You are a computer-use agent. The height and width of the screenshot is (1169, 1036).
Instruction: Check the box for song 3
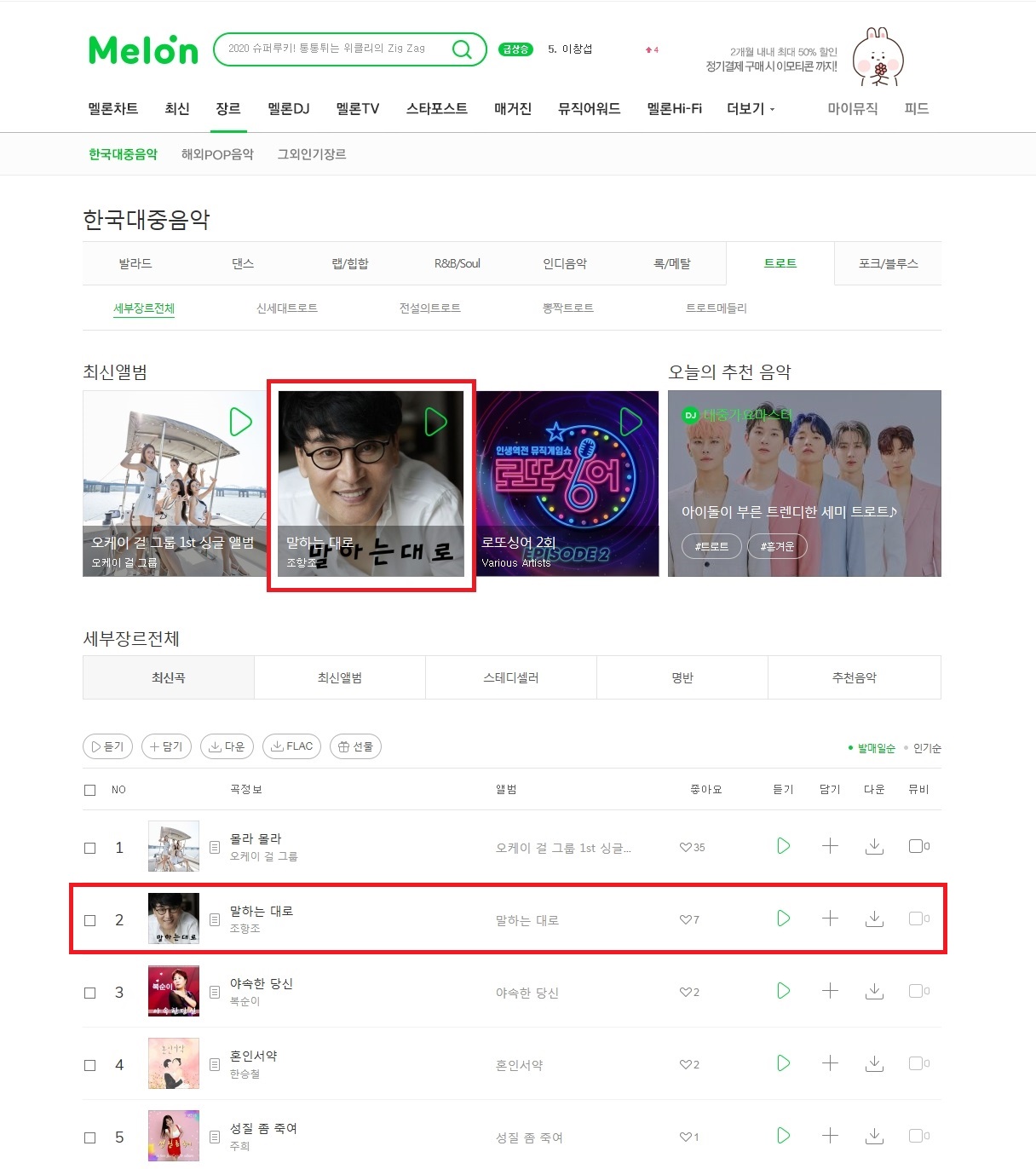pyautogui.click(x=90, y=993)
